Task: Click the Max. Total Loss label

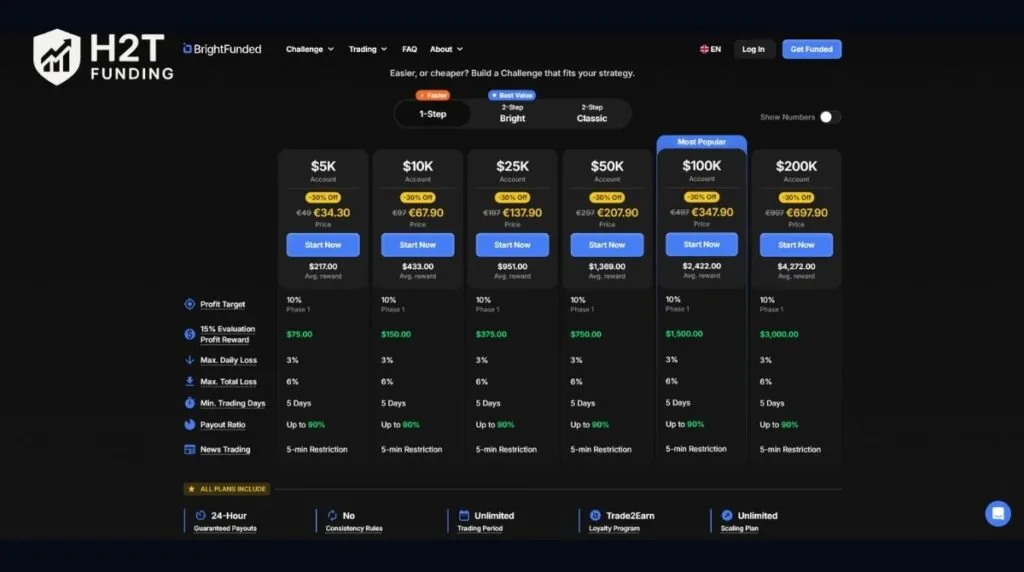Action: [x=229, y=381]
